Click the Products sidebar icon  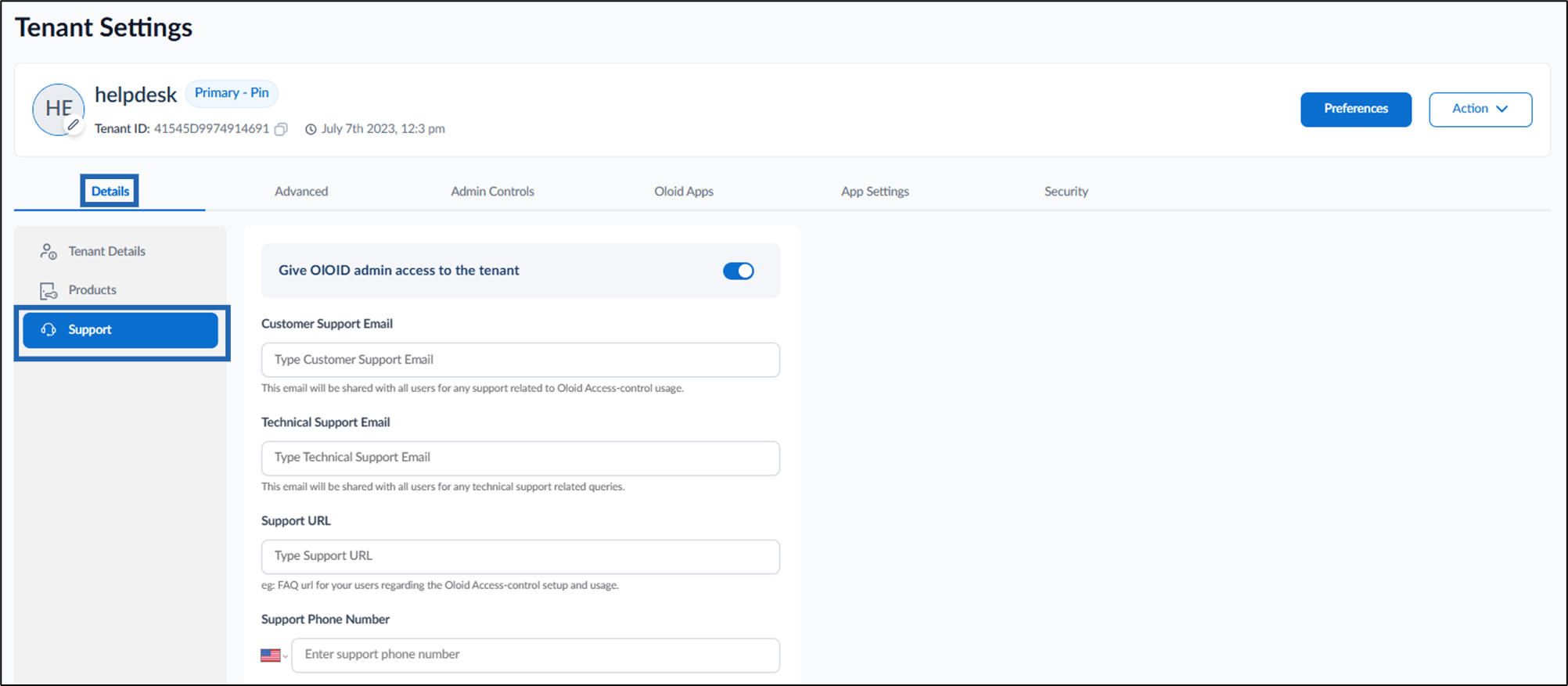(x=49, y=290)
